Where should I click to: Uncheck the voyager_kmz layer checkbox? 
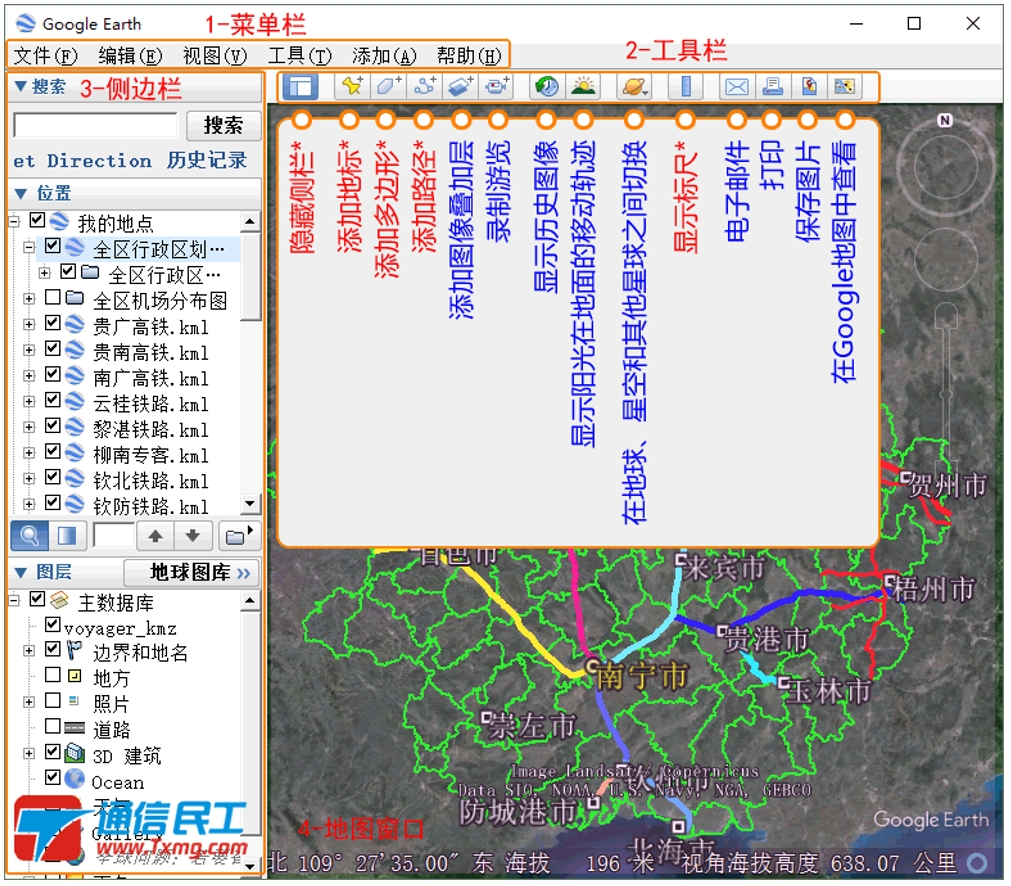[x=53, y=625]
